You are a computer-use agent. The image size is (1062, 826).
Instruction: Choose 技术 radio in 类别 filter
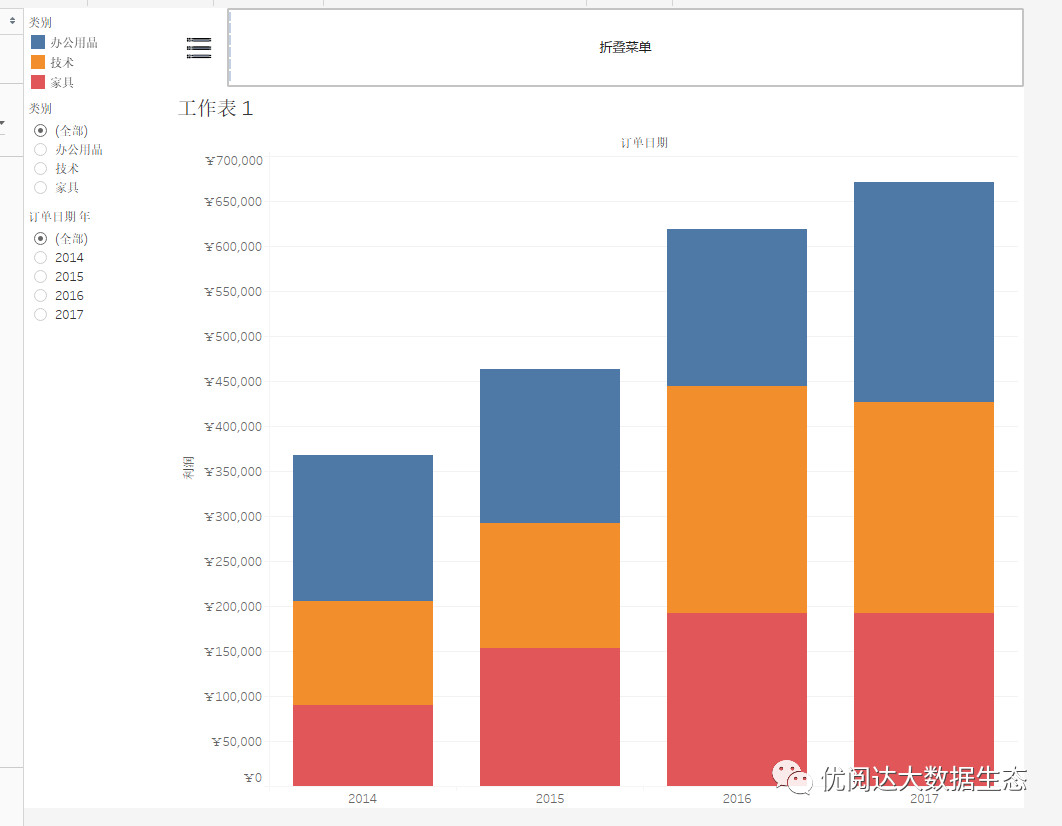[41, 168]
